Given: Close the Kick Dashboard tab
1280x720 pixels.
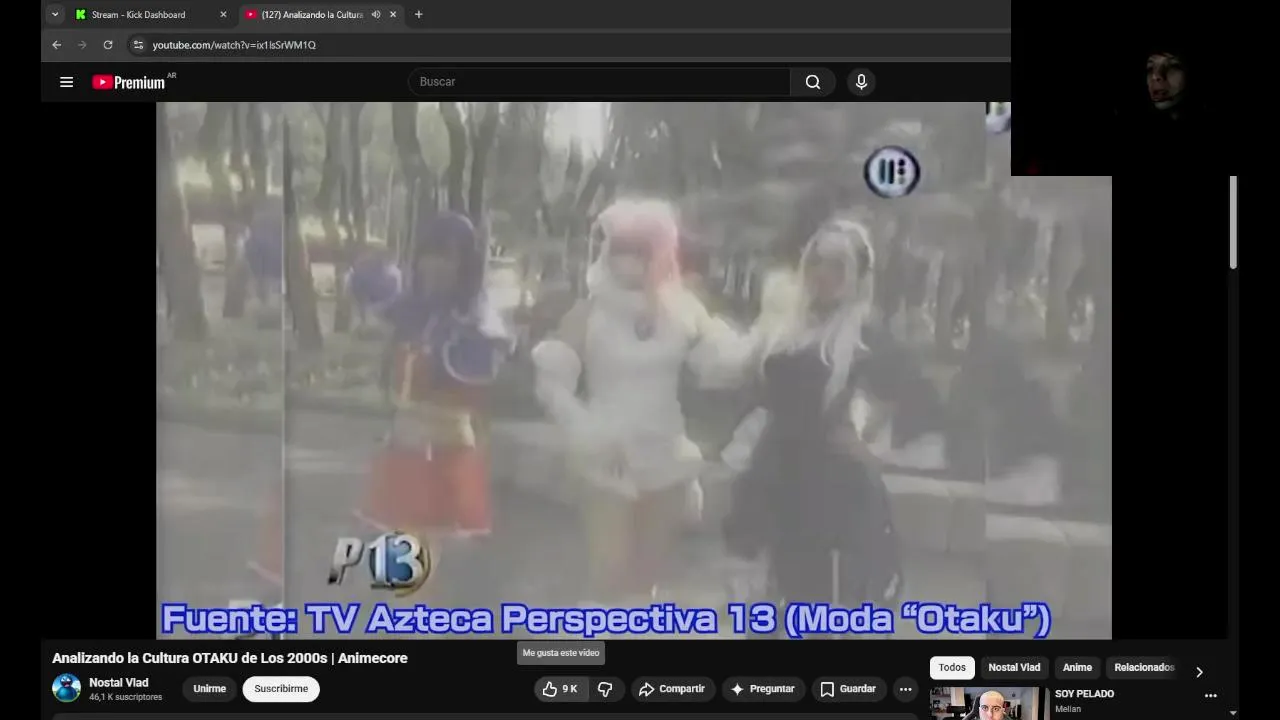Looking at the screenshot, I should [223, 15].
